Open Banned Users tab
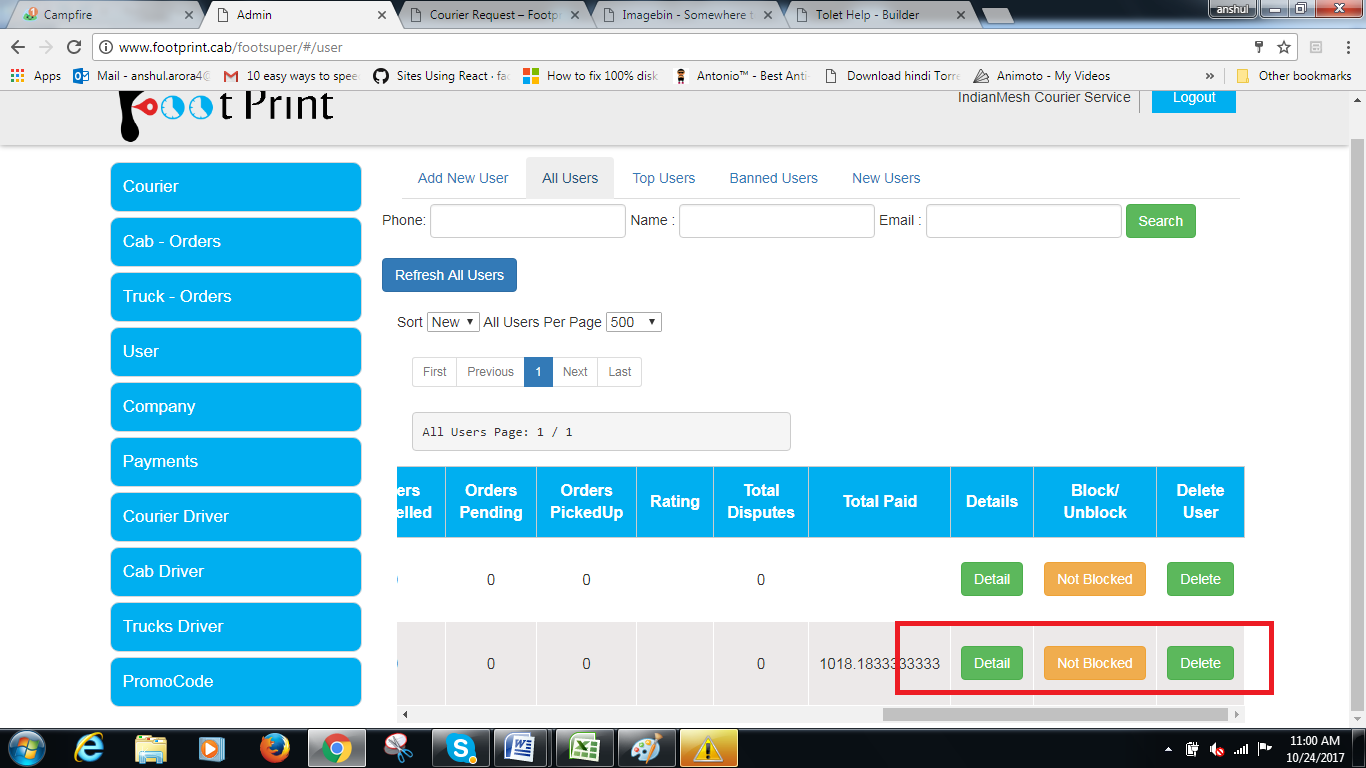 [774, 178]
